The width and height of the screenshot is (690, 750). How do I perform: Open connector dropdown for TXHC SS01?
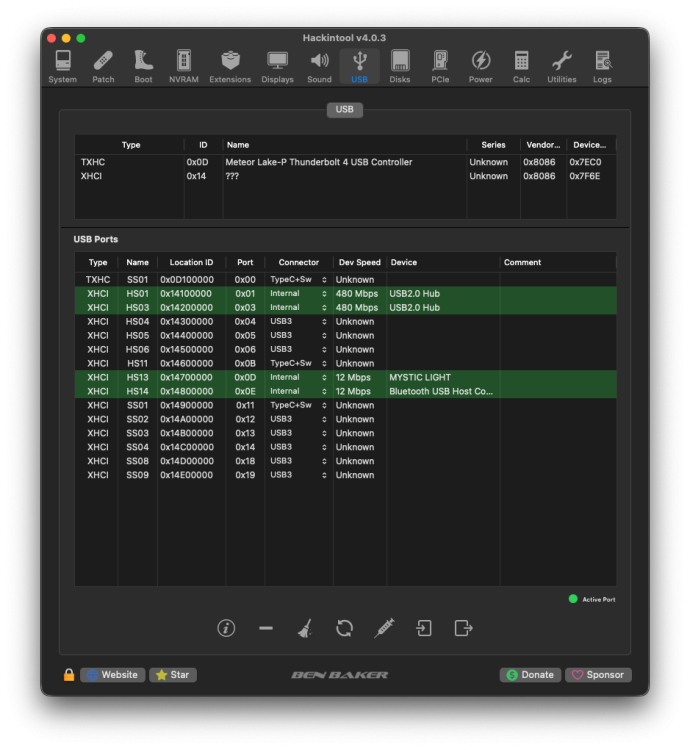pos(298,279)
